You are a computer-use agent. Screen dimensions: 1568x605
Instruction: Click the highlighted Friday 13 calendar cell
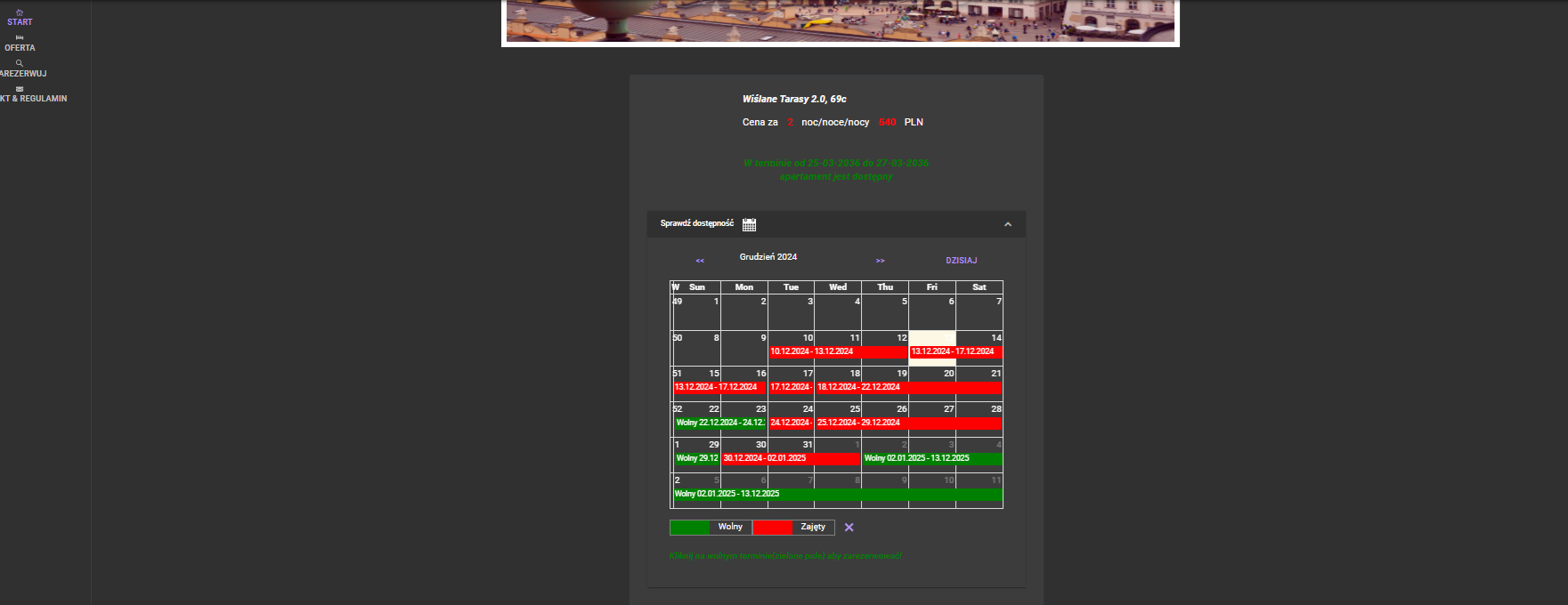click(x=931, y=338)
